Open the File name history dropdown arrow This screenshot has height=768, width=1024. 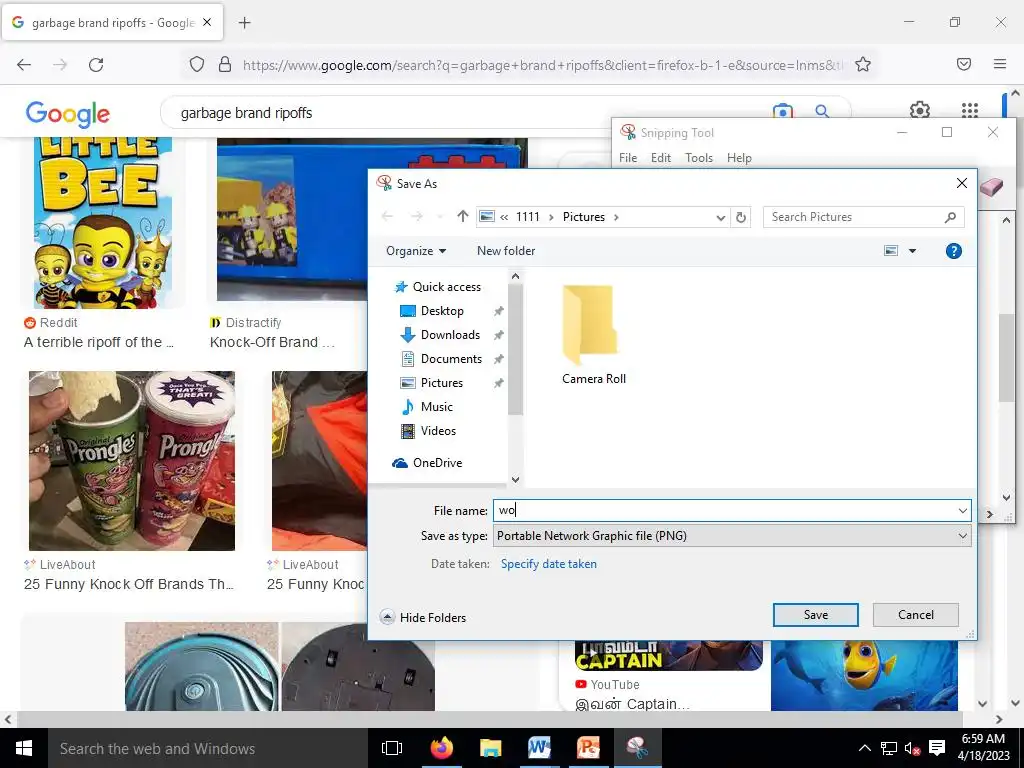point(963,510)
